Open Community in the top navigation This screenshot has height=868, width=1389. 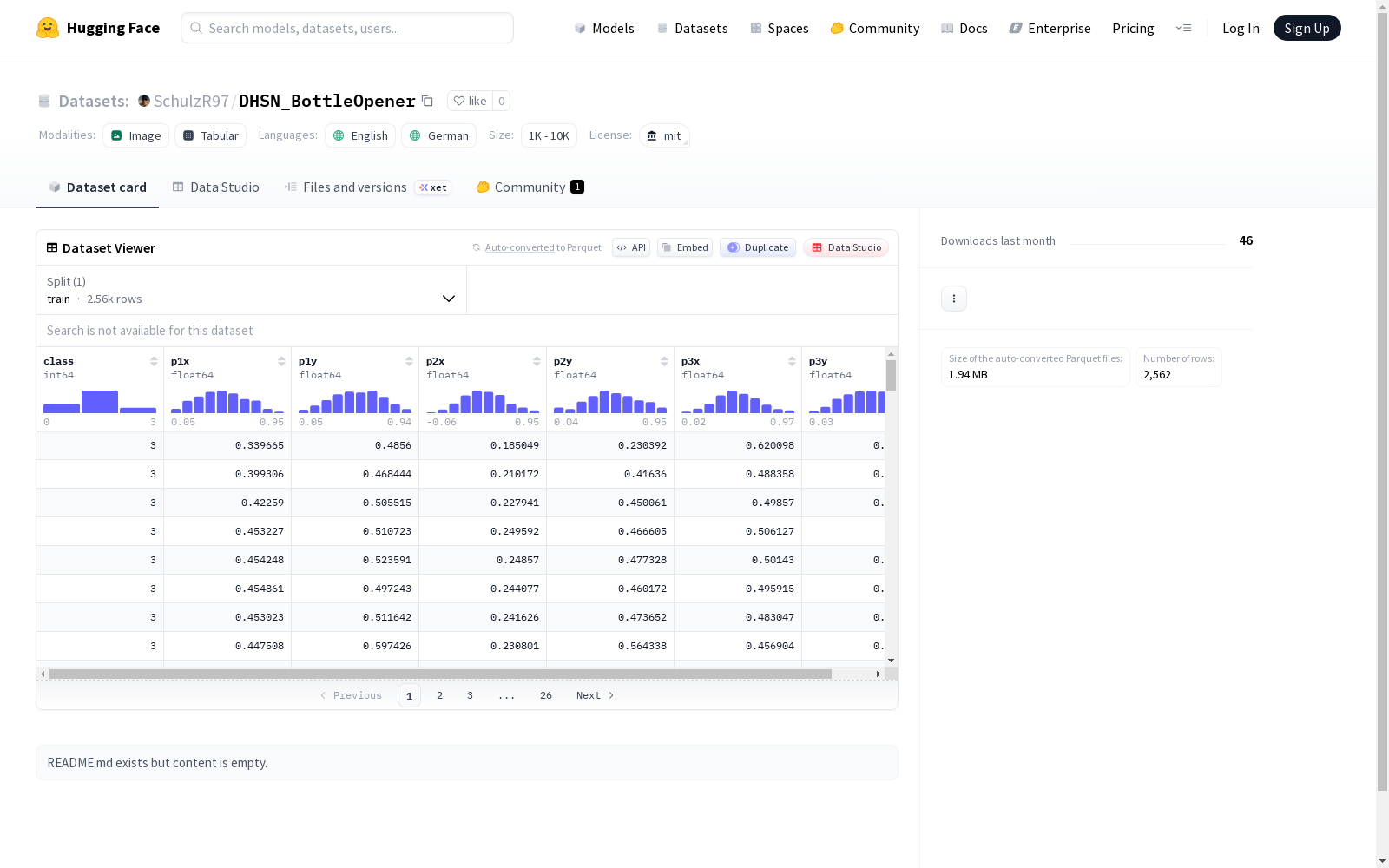875,28
